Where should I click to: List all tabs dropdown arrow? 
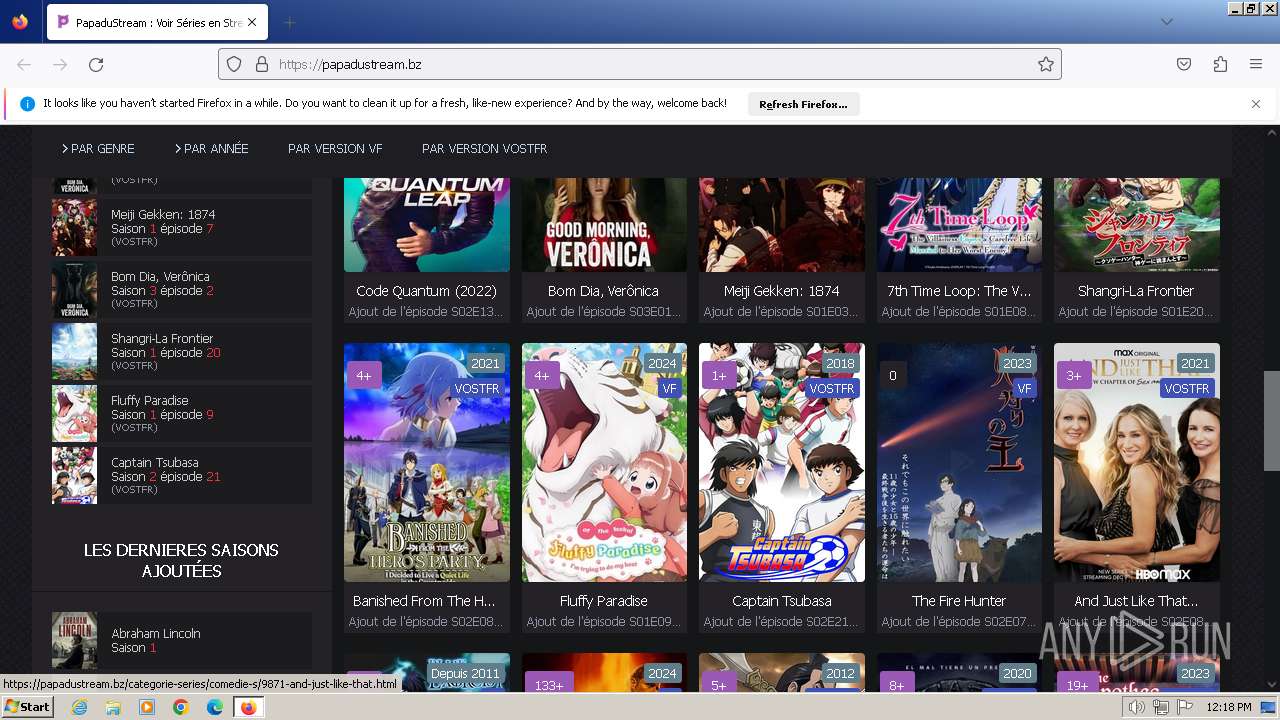(x=1166, y=22)
